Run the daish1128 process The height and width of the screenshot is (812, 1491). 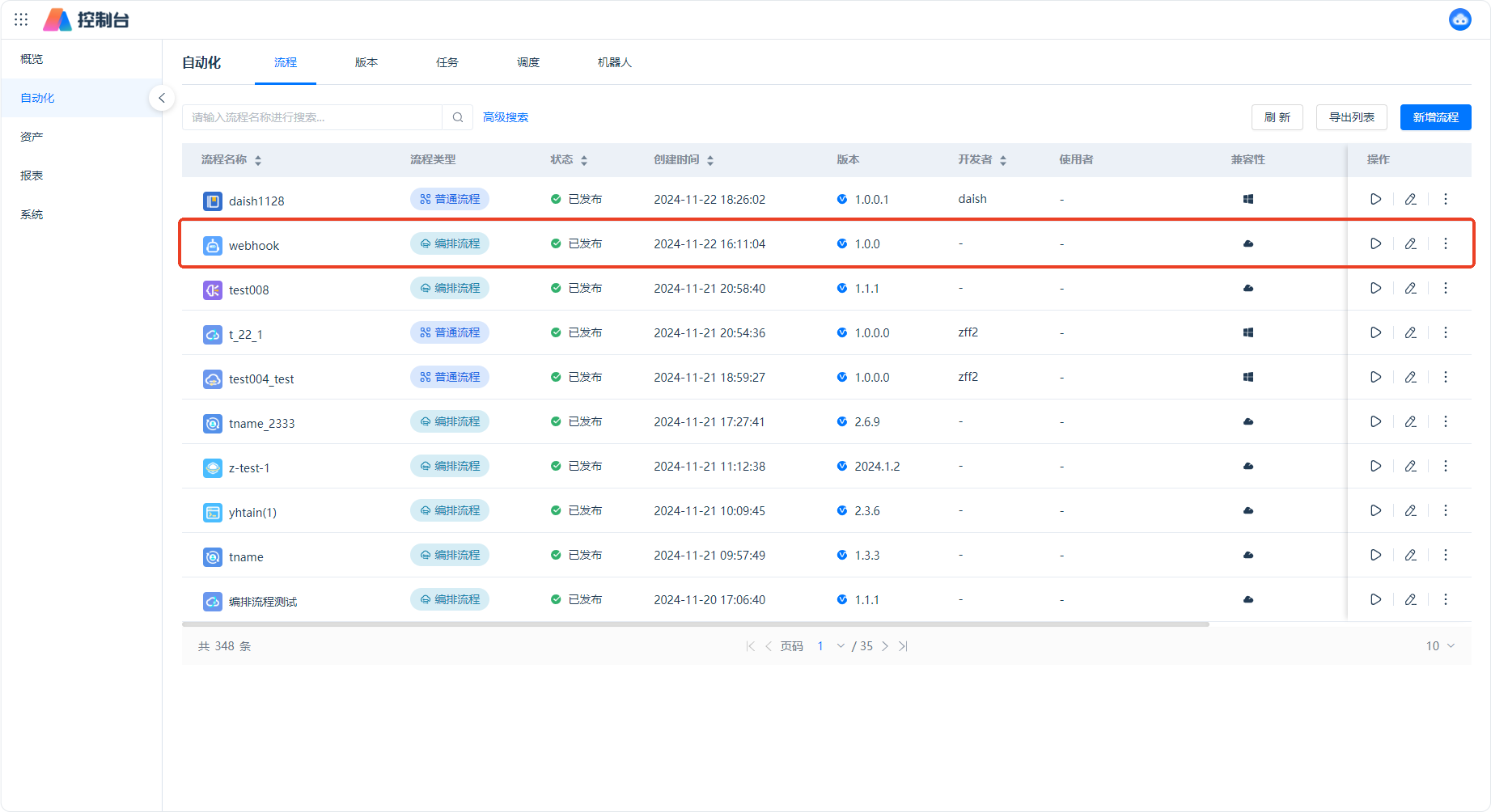[1375, 199]
